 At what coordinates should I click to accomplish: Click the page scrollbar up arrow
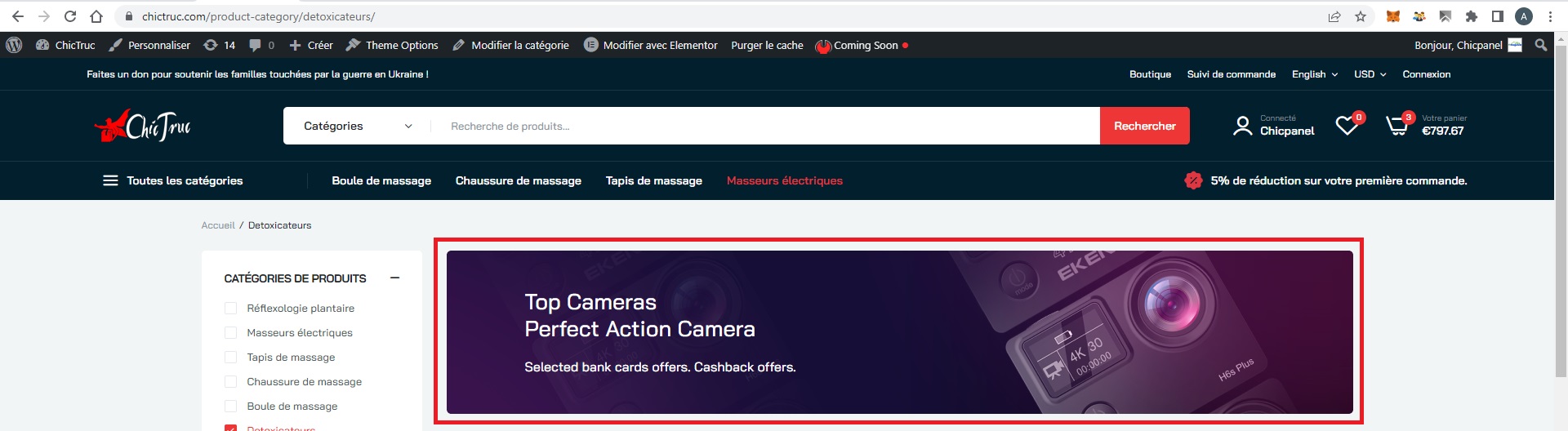(x=1561, y=38)
